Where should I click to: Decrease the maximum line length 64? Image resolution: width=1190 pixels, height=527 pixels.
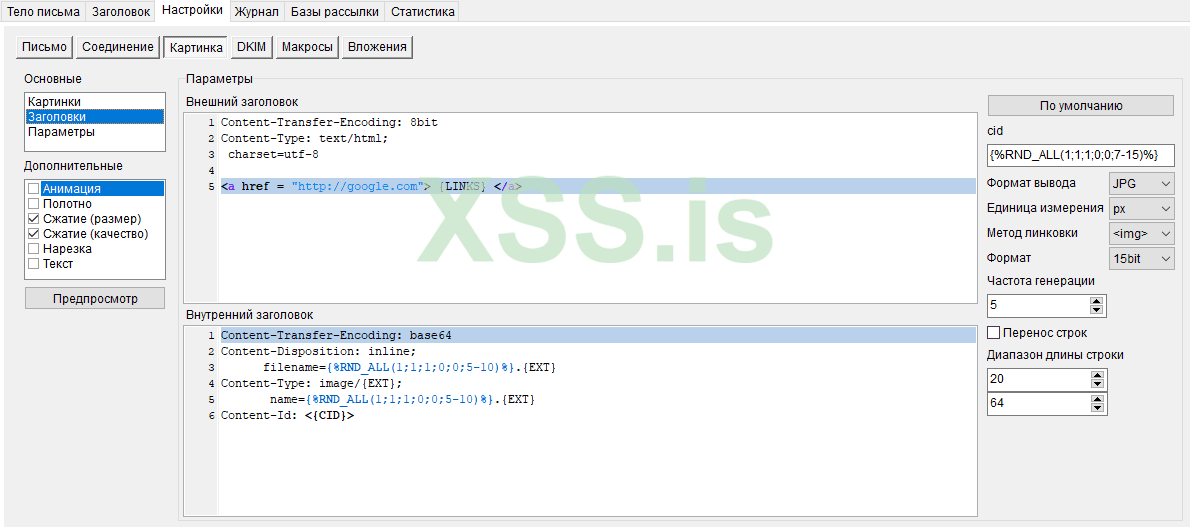pos(1096,408)
